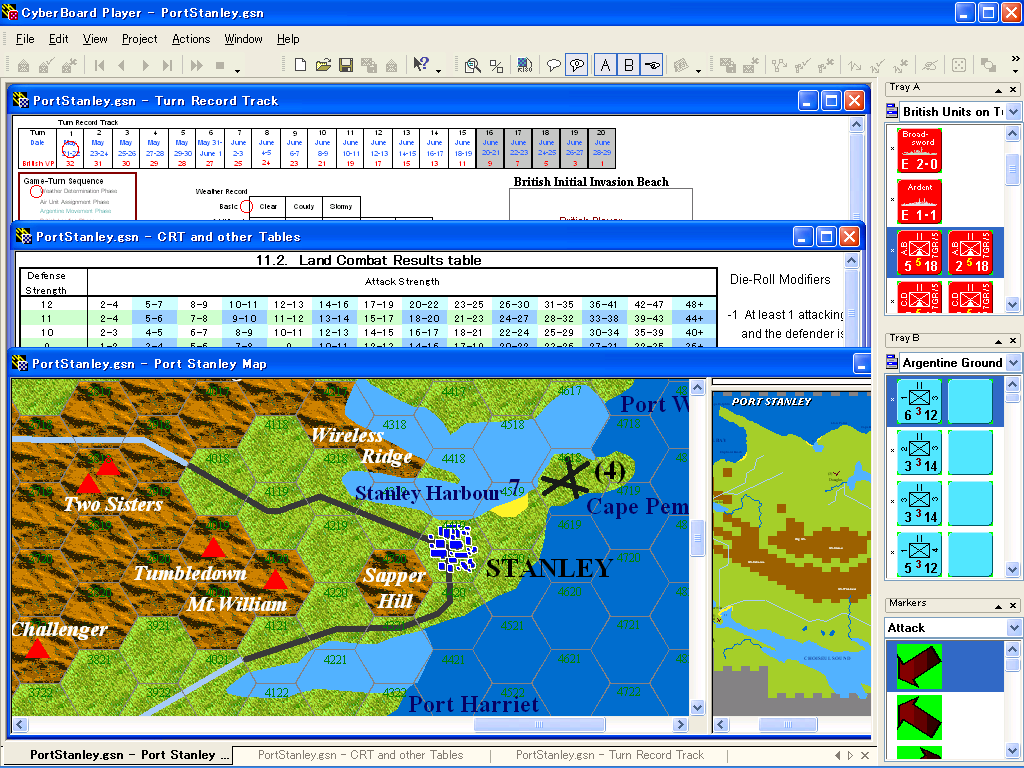The width and height of the screenshot is (1024, 768).
Task: Collapse the Tray B panel with its triangle
Action: (x=998, y=341)
